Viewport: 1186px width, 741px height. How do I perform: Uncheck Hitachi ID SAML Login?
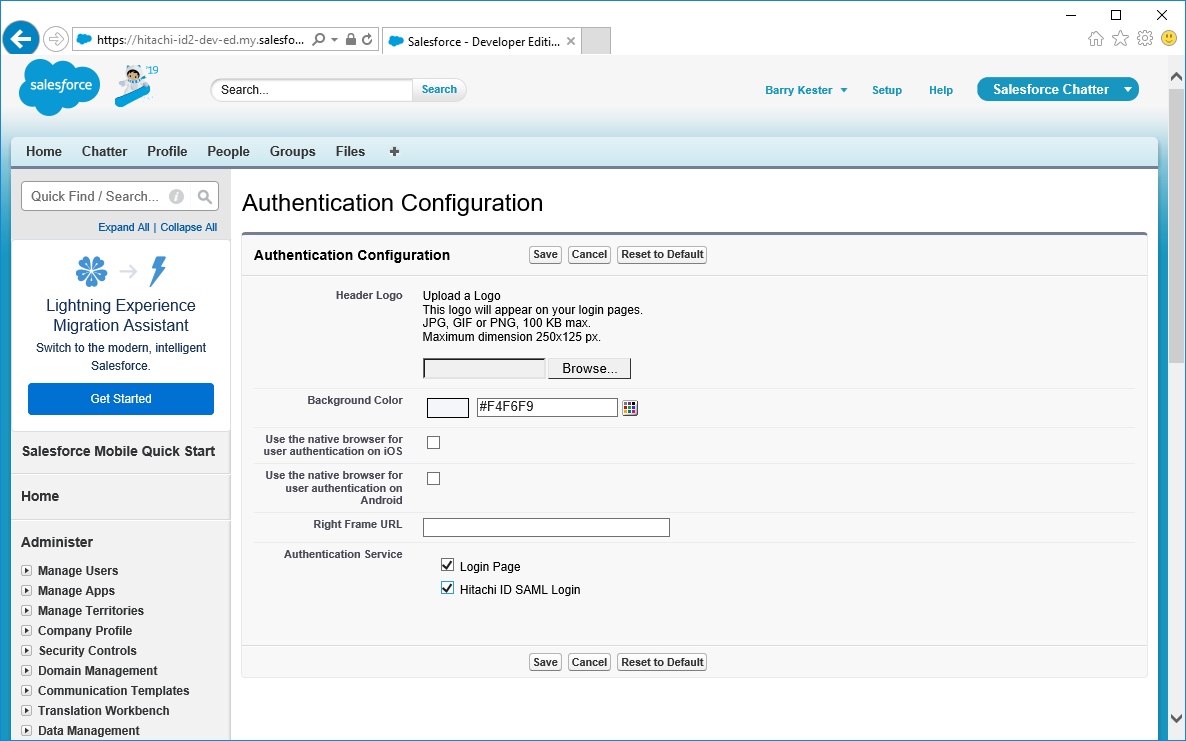(447, 589)
